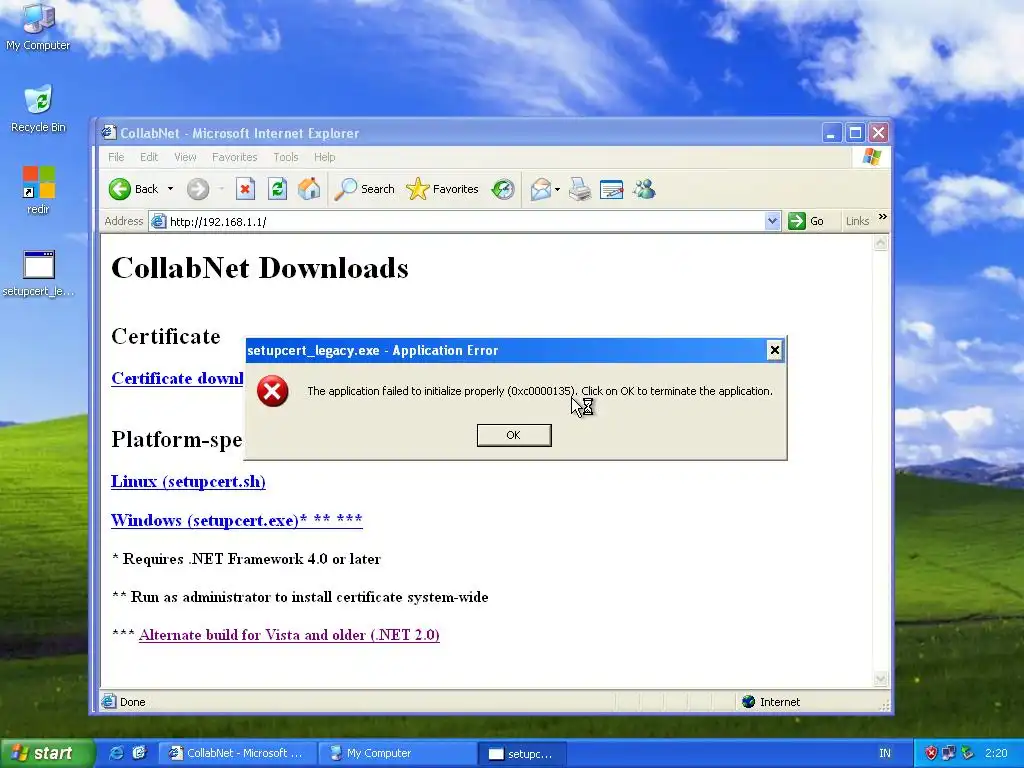Open the Messenger toolbar icon
Screen dimensions: 1024x768
(x=644, y=189)
